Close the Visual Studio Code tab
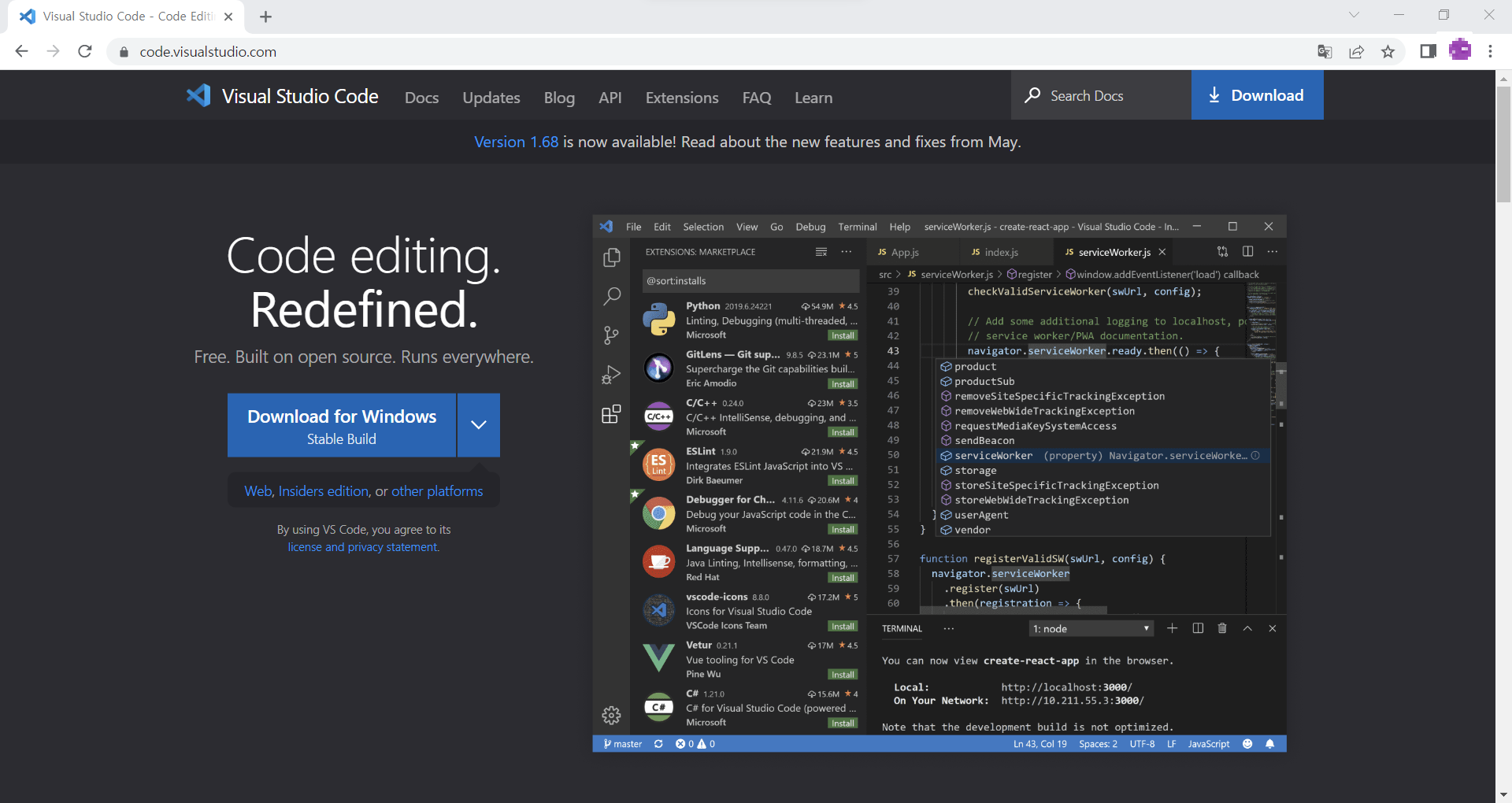 pos(228,17)
